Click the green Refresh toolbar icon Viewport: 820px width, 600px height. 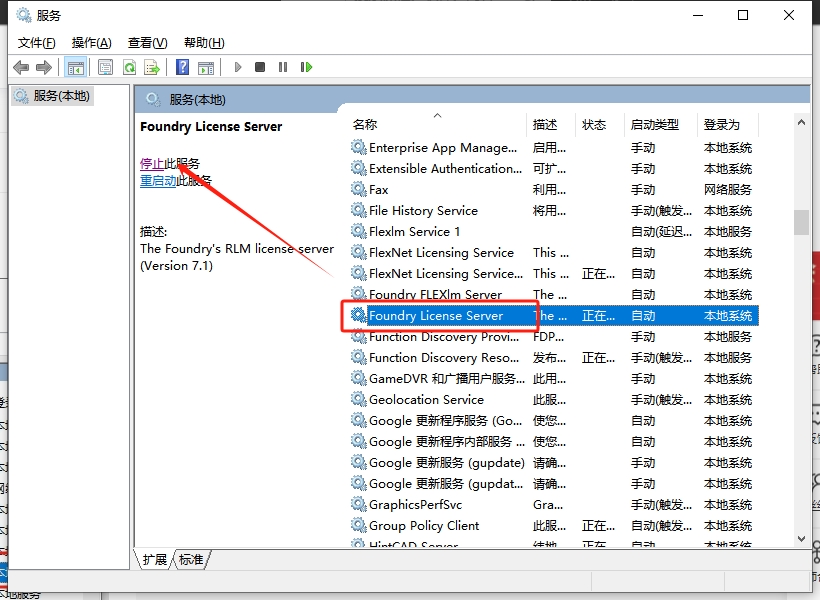tap(129, 67)
